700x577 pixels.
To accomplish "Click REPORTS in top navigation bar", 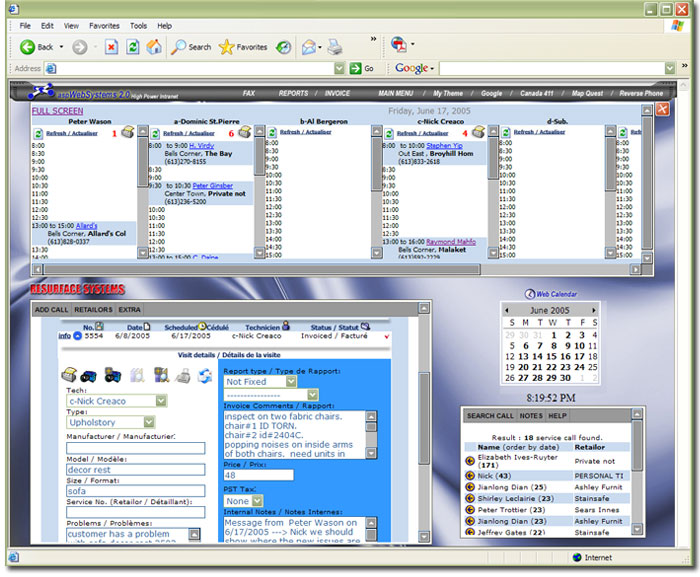I will [293, 93].
